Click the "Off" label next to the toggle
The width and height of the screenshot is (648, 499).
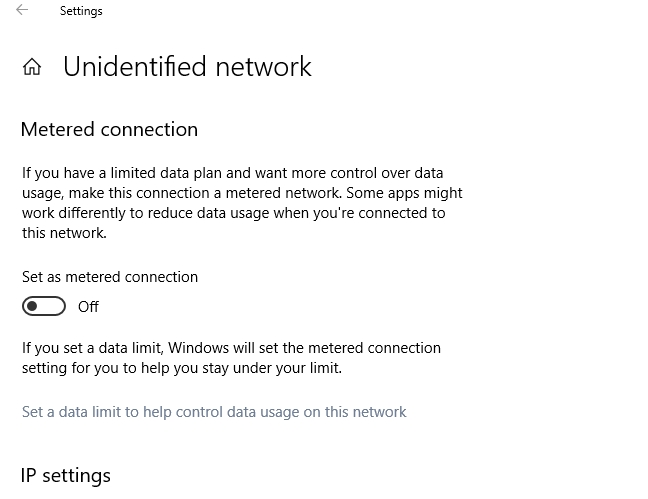88,307
